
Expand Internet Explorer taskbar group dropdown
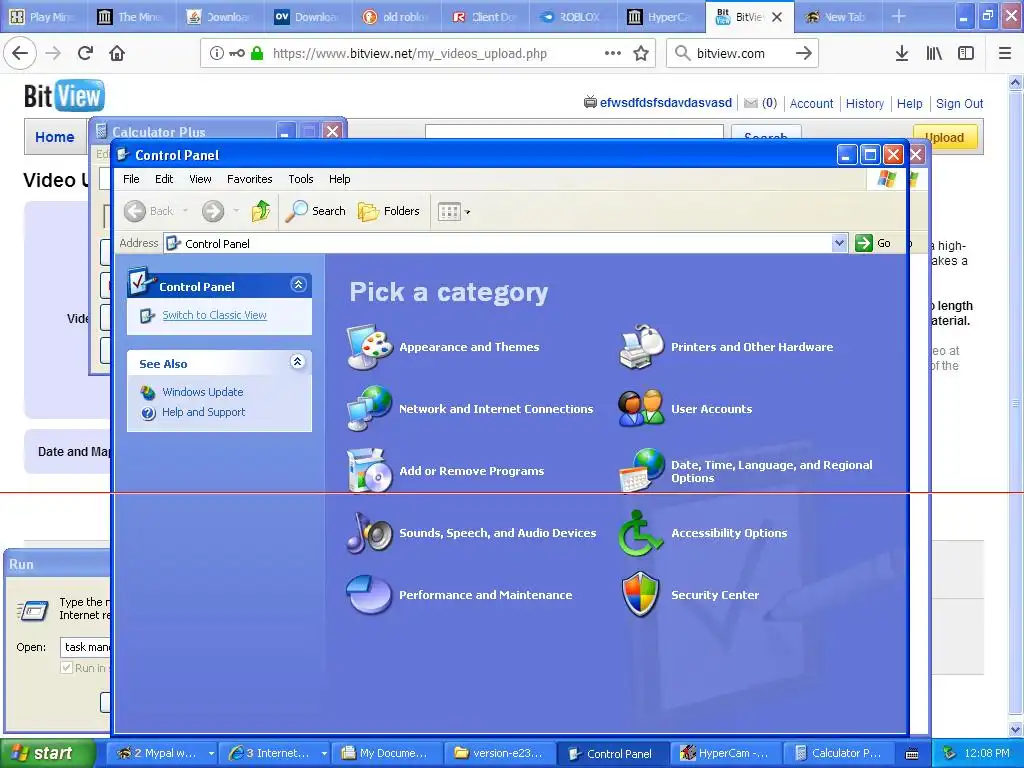point(324,753)
